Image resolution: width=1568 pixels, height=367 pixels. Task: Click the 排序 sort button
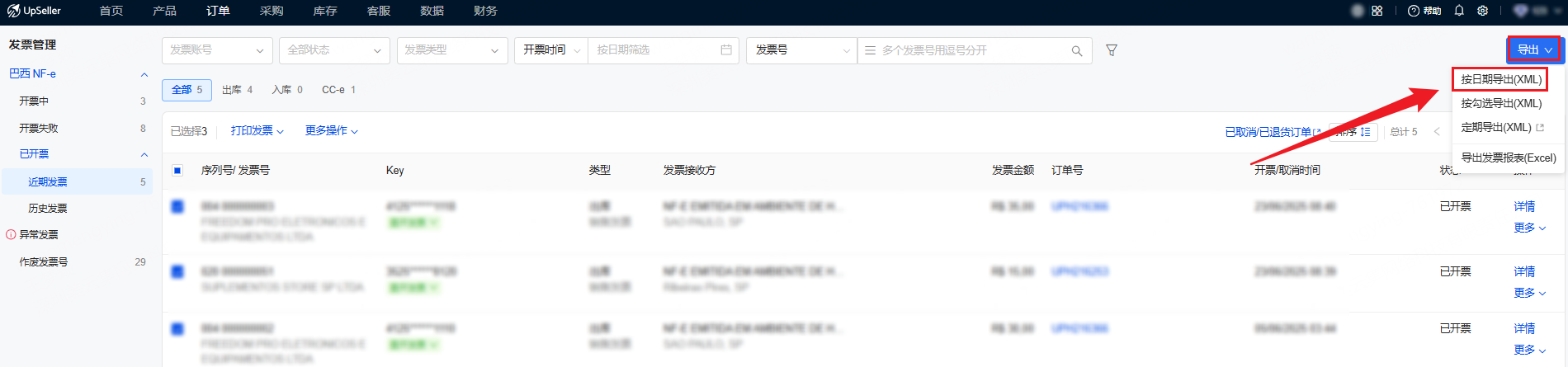point(1354,132)
